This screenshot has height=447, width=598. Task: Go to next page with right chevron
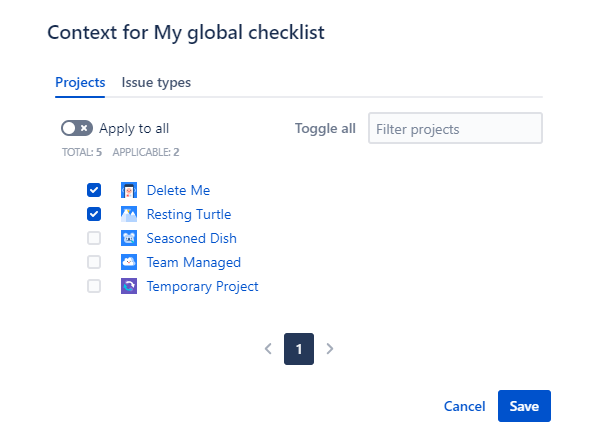point(330,349)
